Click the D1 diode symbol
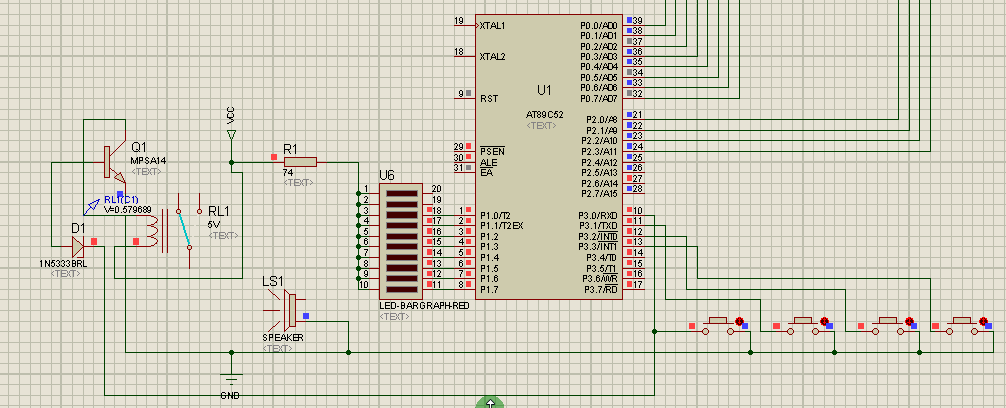 coord(78,242)
